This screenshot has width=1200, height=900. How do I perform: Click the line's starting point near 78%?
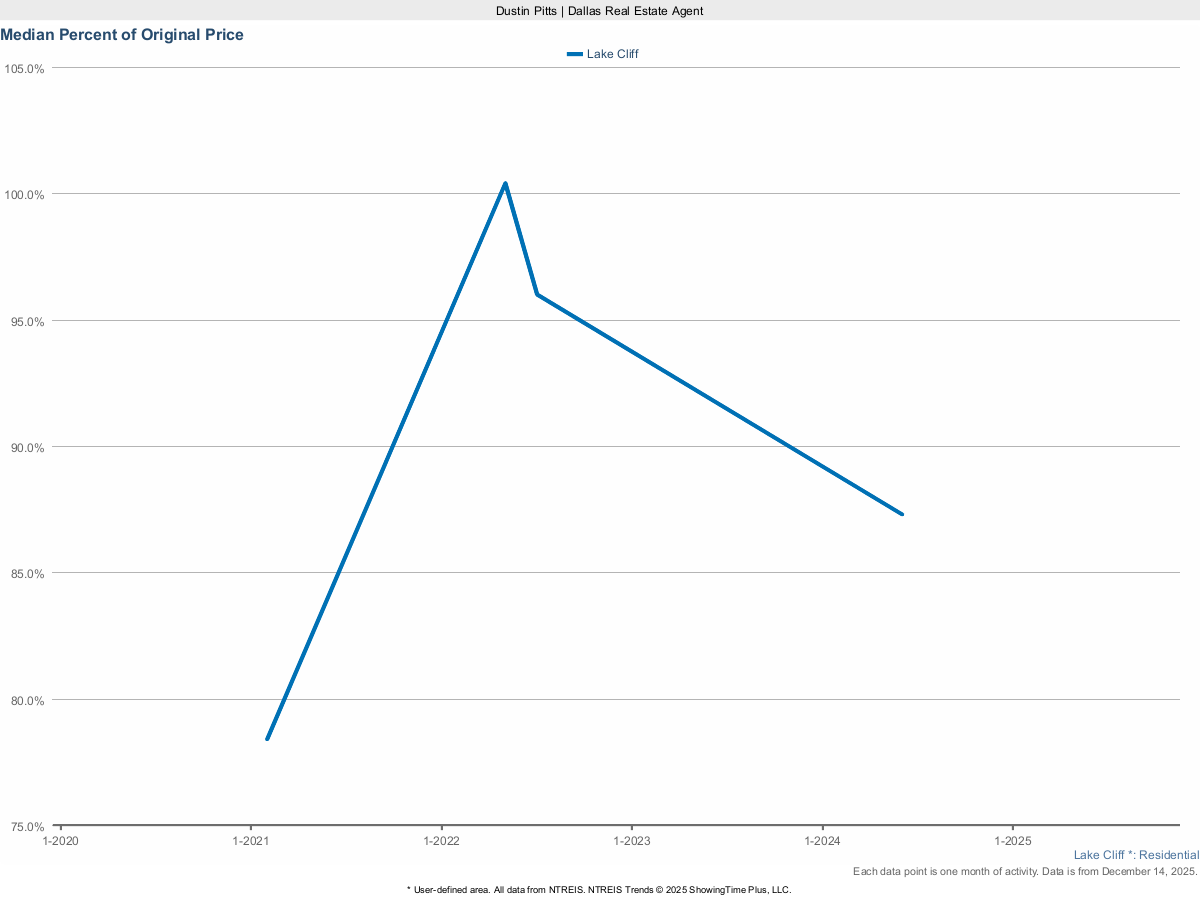(267, 739)
